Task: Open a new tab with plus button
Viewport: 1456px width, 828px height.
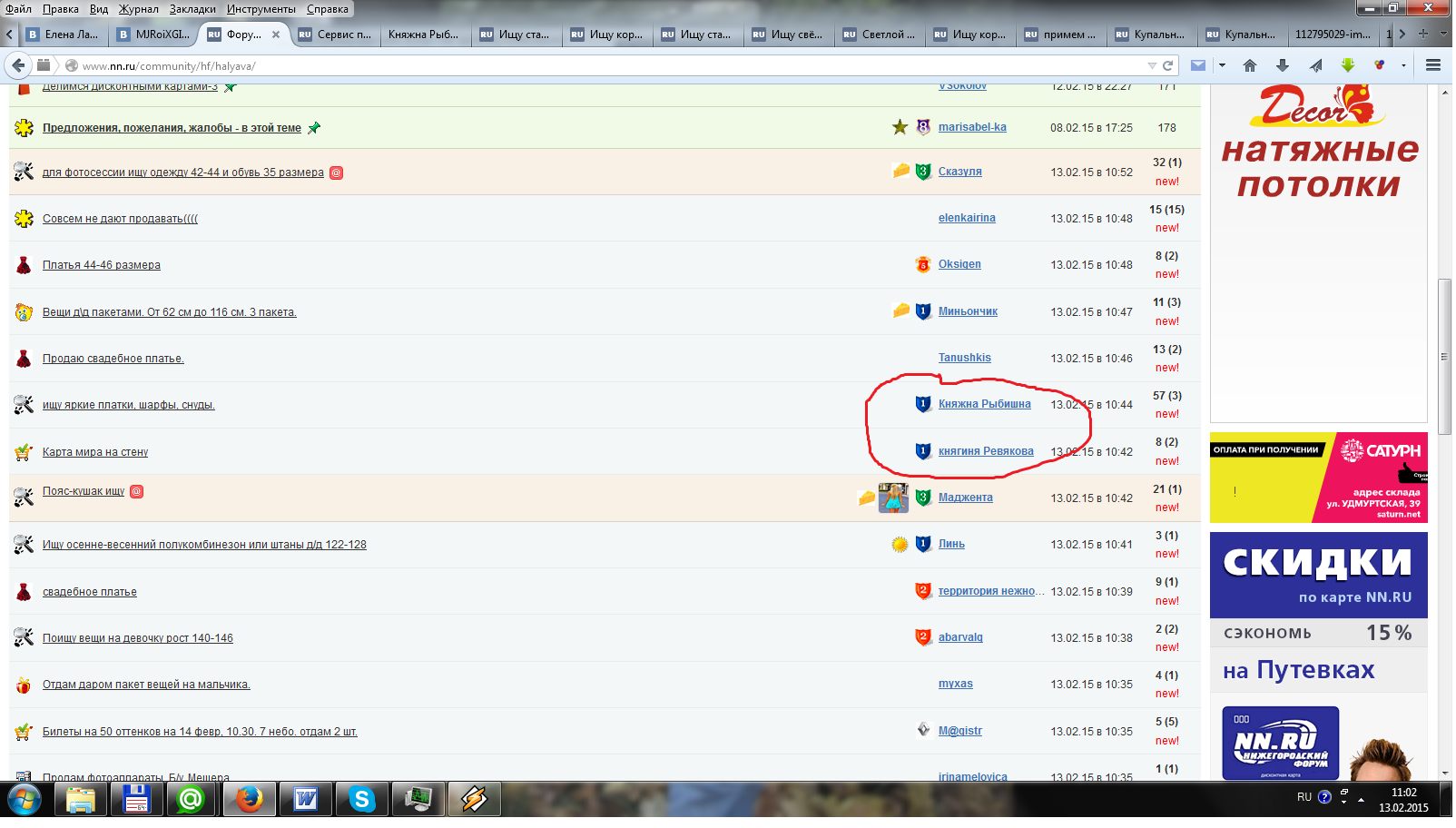Action: point(1423,34)
